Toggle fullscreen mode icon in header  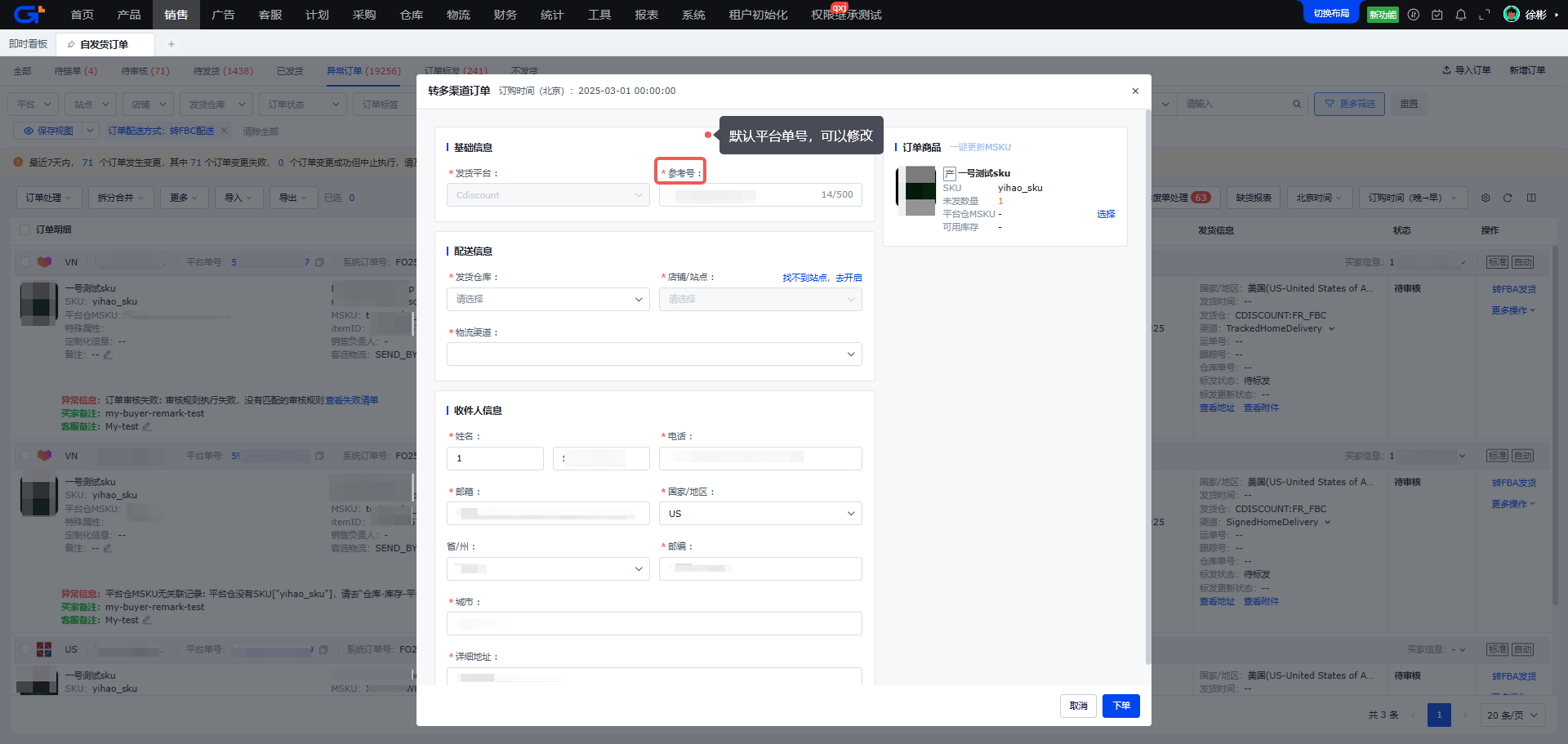pos(1485,15)
